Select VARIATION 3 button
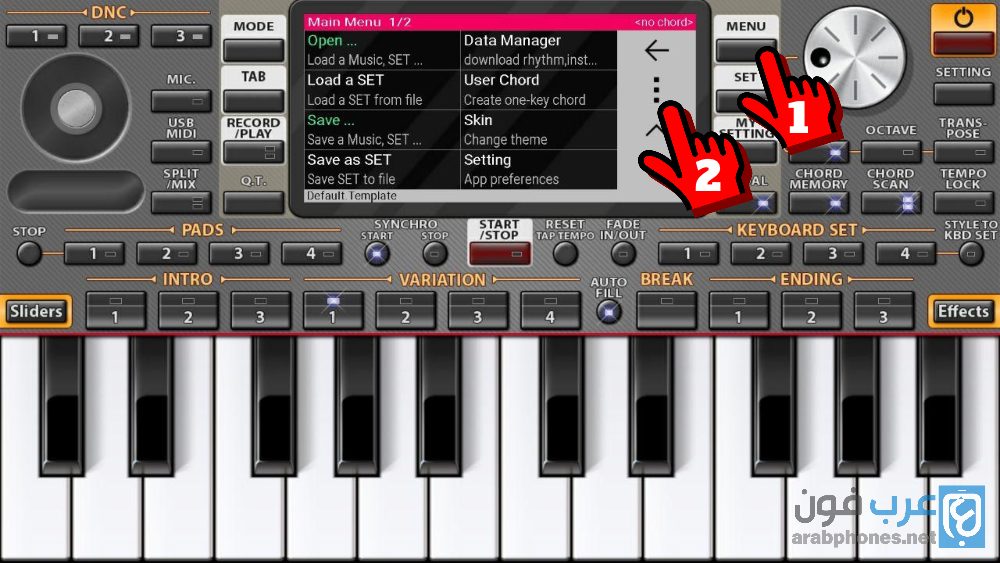Screen dimensions: 1000x563 point(478,310)
